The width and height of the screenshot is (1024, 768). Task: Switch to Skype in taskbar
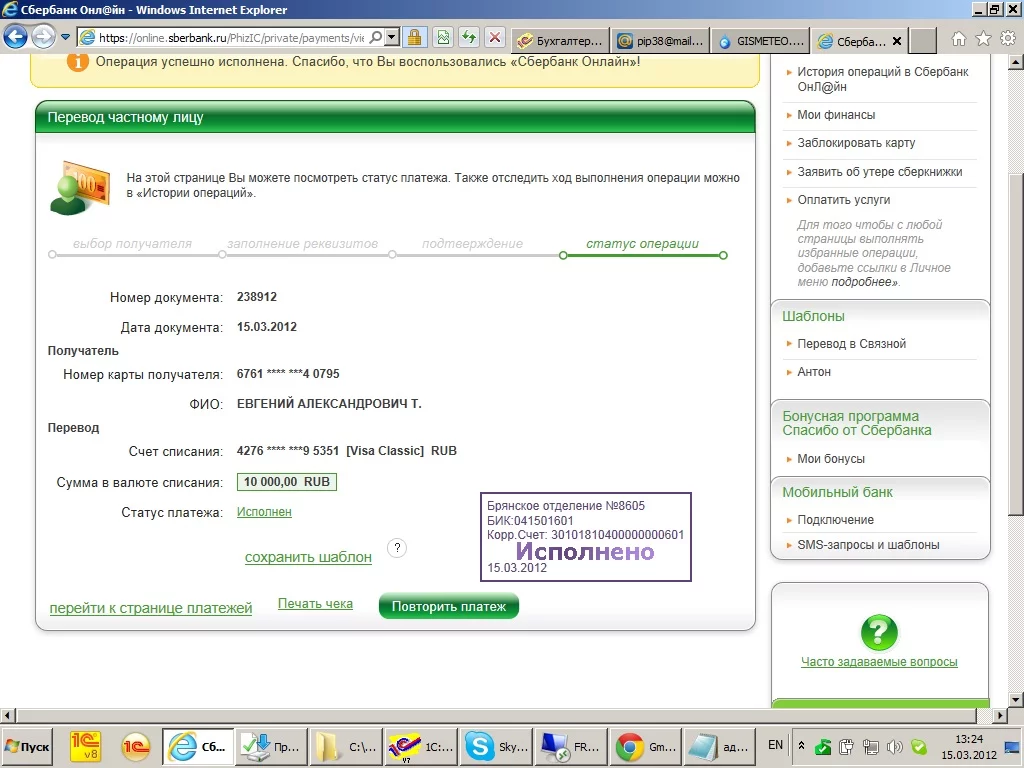click(495, 746)
